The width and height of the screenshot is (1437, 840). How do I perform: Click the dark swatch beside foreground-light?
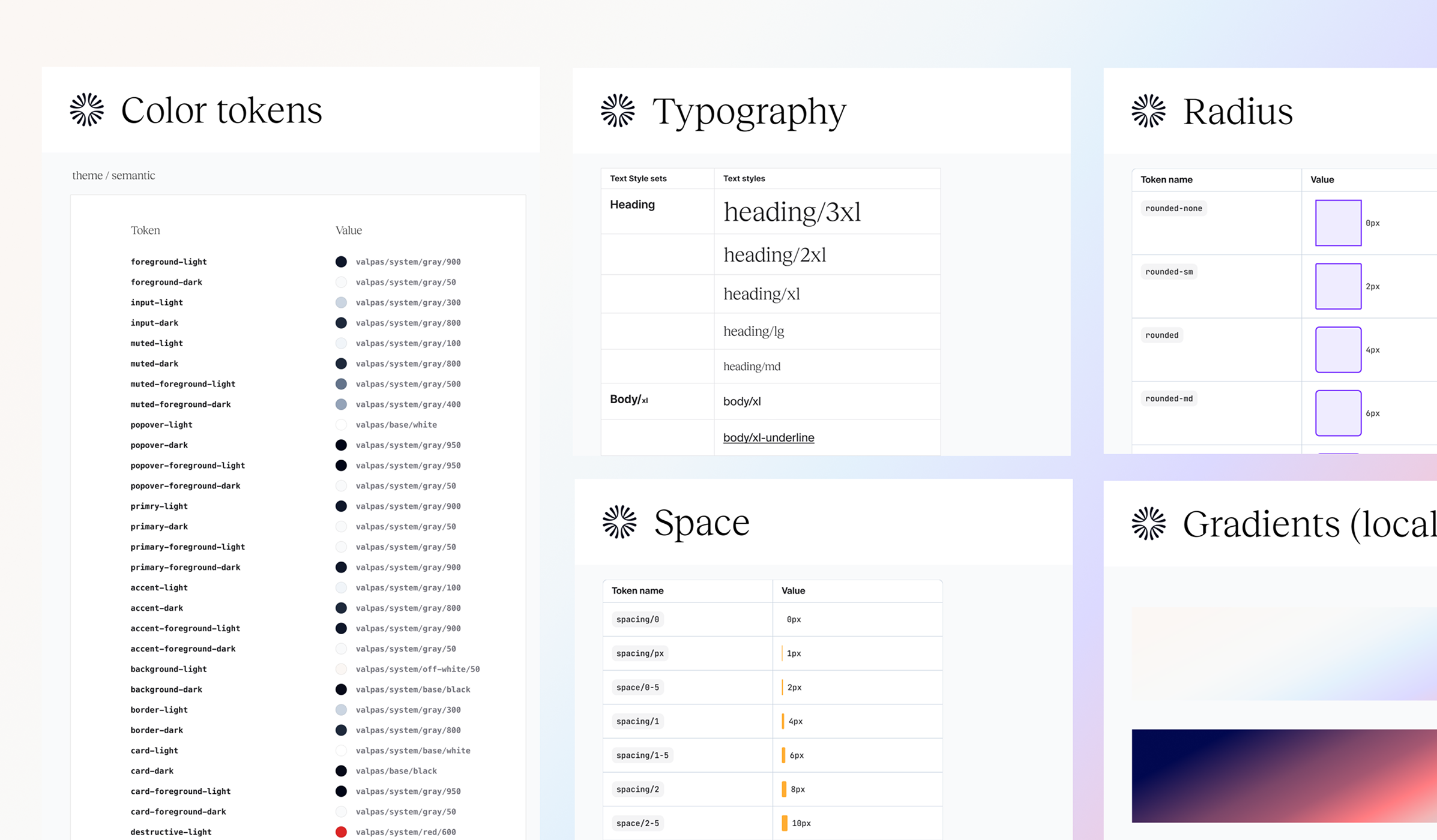point(341,262)
